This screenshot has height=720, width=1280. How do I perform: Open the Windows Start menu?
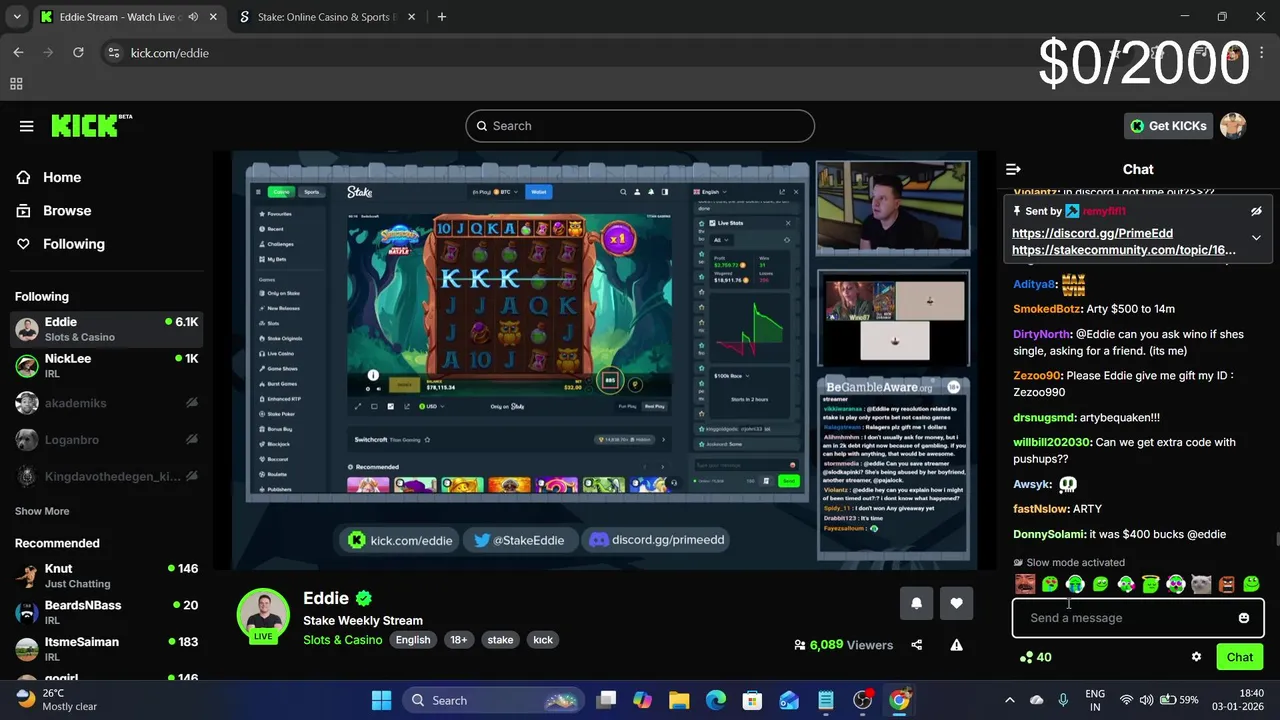[382, 700]
